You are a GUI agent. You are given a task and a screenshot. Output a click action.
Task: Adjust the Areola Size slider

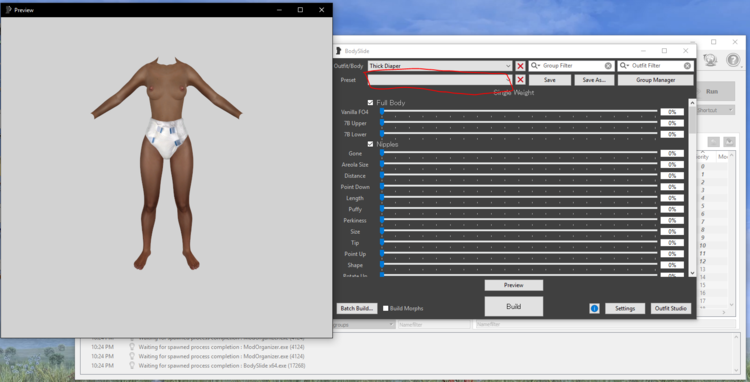[x=519, y=164]
